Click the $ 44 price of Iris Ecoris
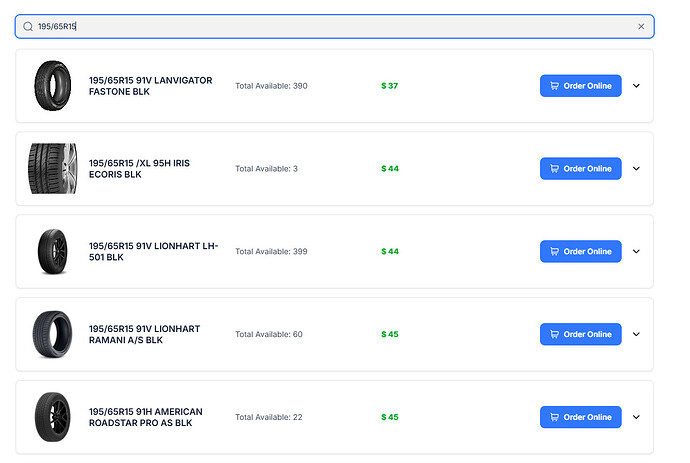690x463 pixels. tap(390, 169)
